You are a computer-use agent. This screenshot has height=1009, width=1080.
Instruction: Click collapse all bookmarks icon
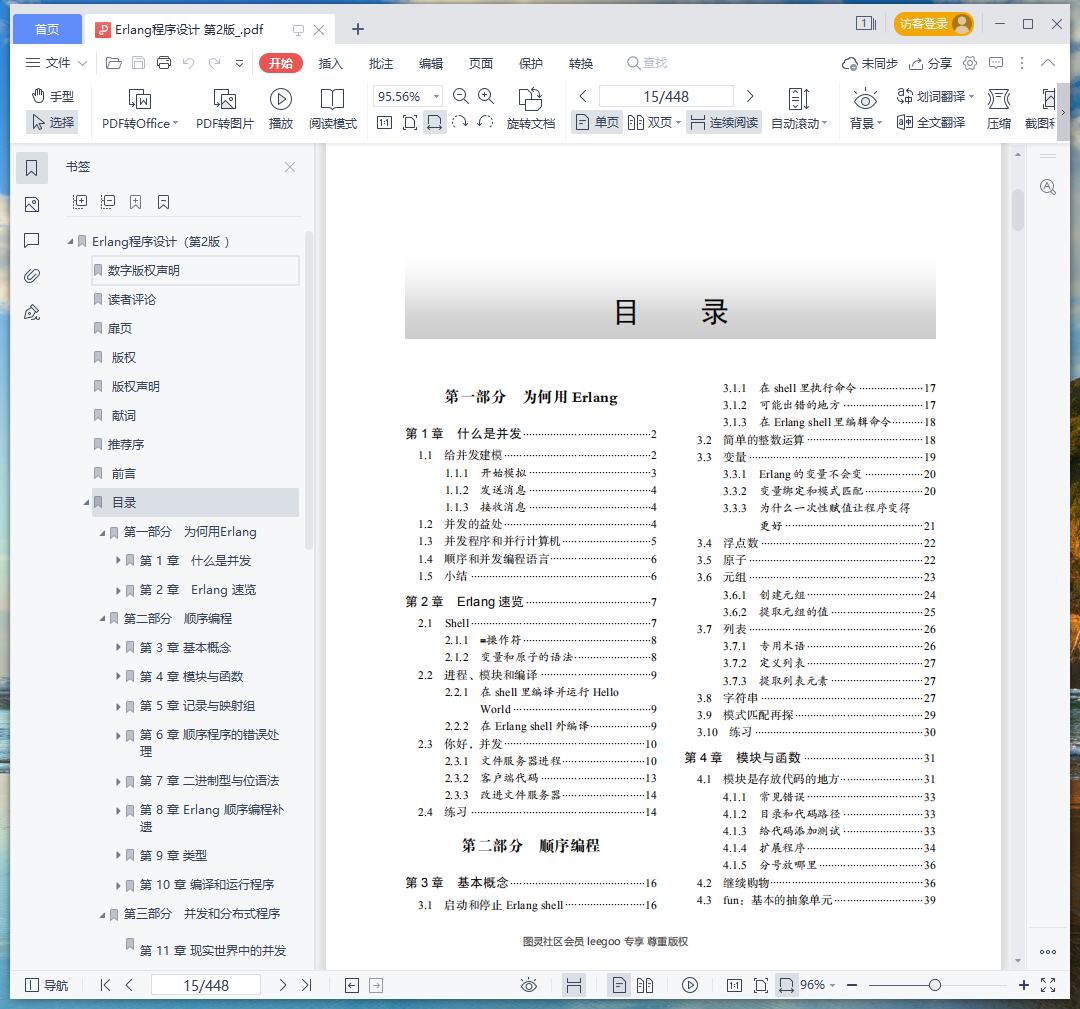point(107,202)
